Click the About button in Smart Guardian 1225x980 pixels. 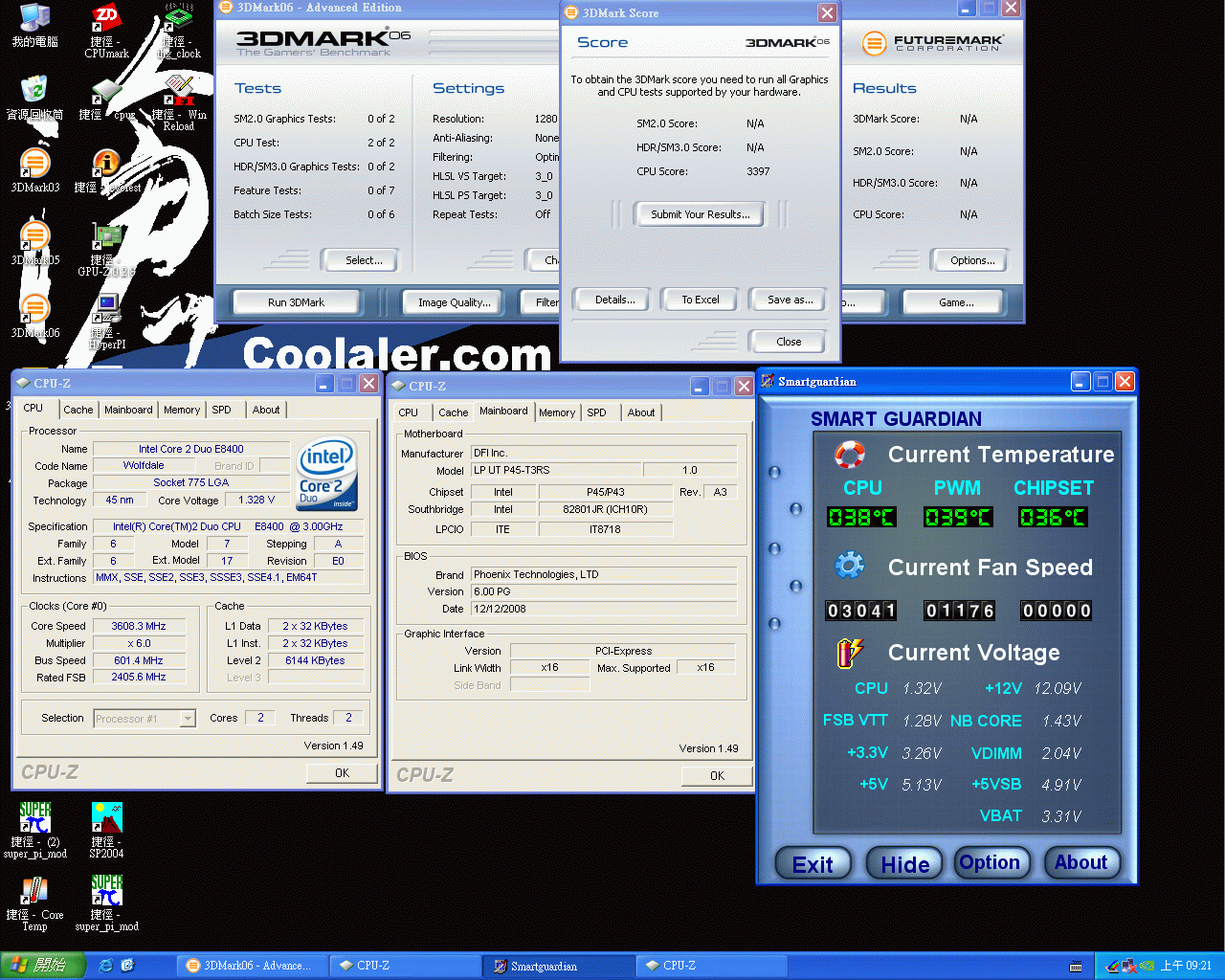[x=1081, y=862]
